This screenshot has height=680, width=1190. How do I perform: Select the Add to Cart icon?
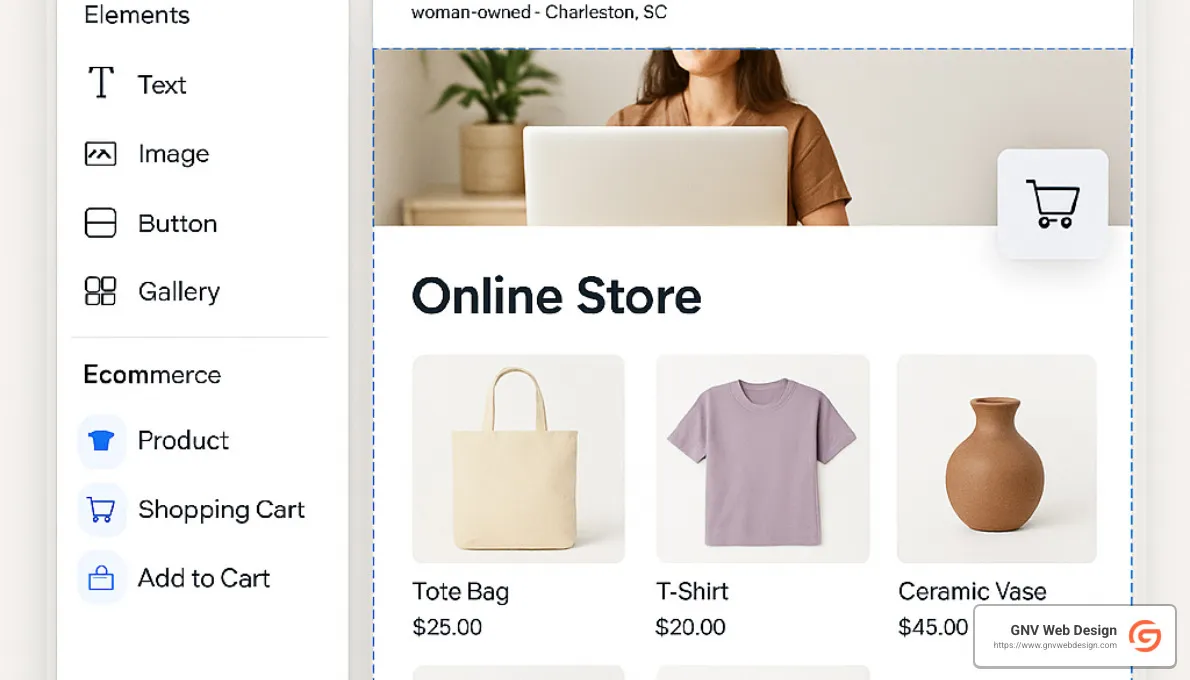tap(101, 578)
